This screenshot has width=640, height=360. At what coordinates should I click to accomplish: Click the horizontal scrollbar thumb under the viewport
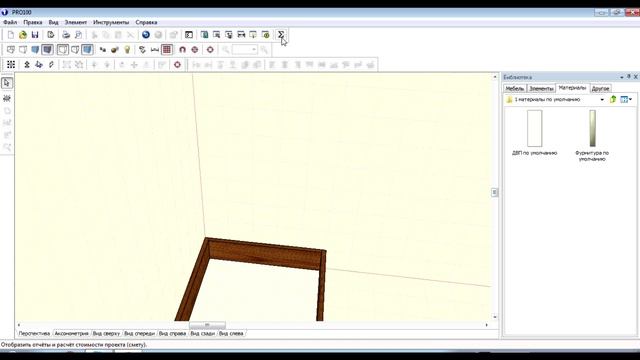point(207,325)
